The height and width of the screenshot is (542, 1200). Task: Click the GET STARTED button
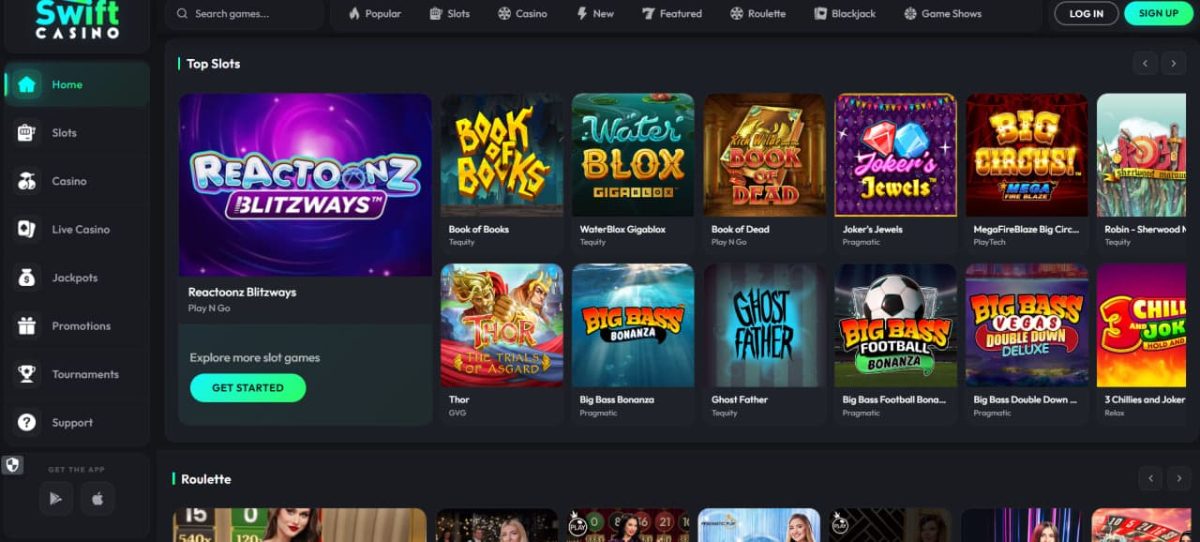tap(248, 388)
